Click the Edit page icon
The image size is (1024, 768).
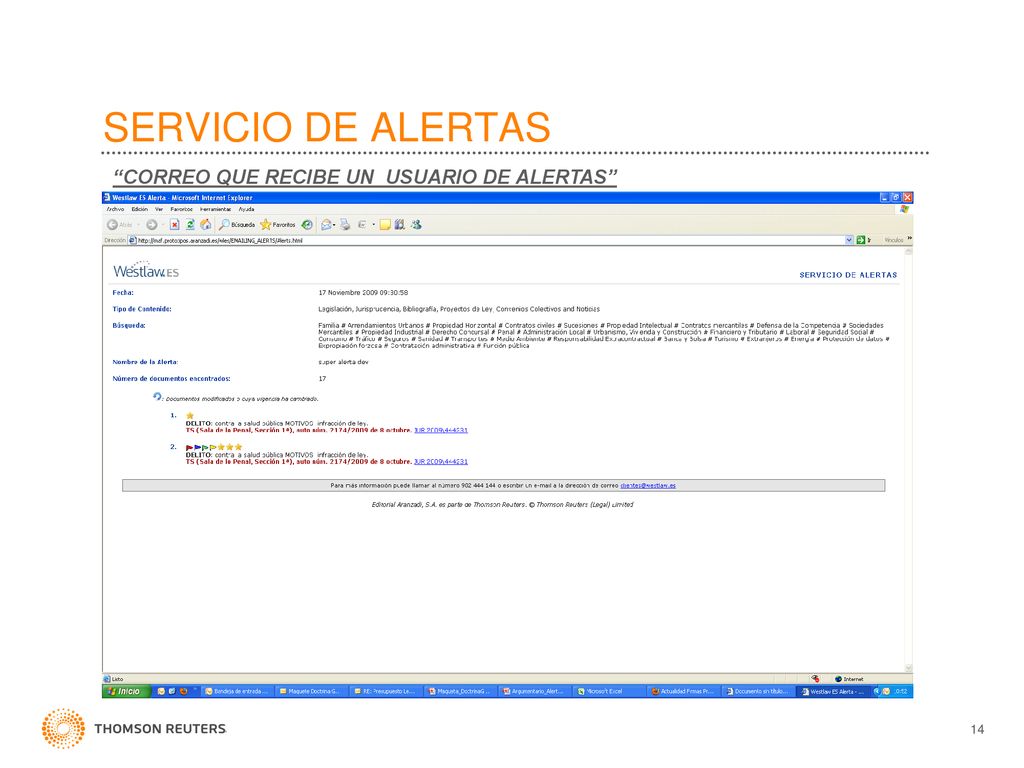click(362, 225)
